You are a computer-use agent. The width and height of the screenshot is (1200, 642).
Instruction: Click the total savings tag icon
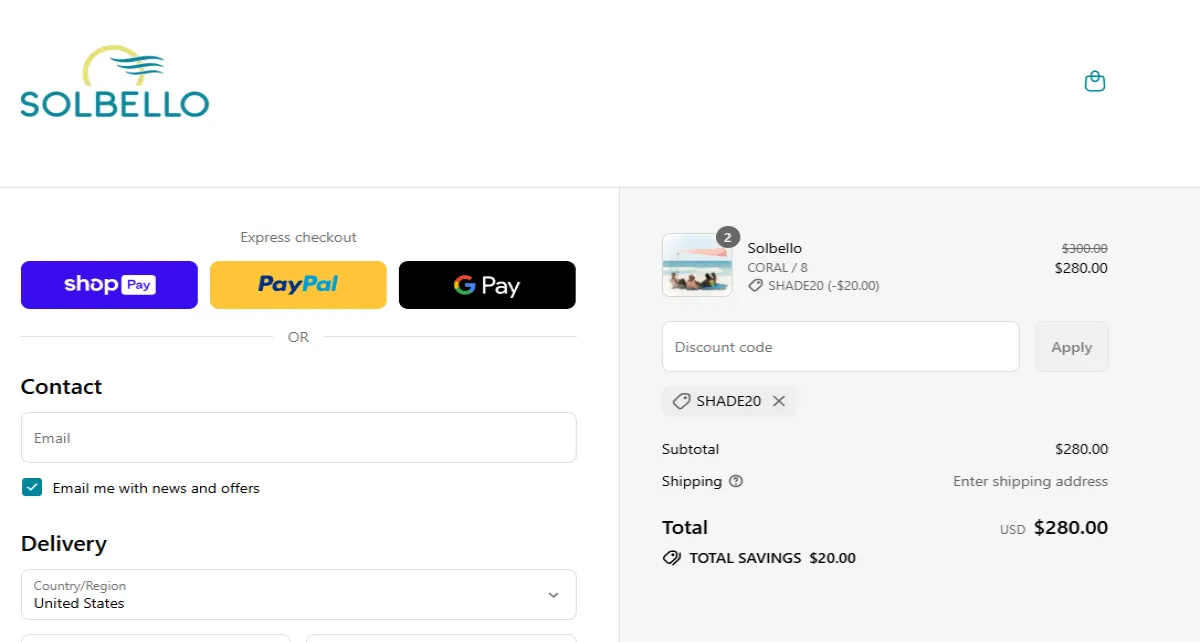tap(672, 558)
